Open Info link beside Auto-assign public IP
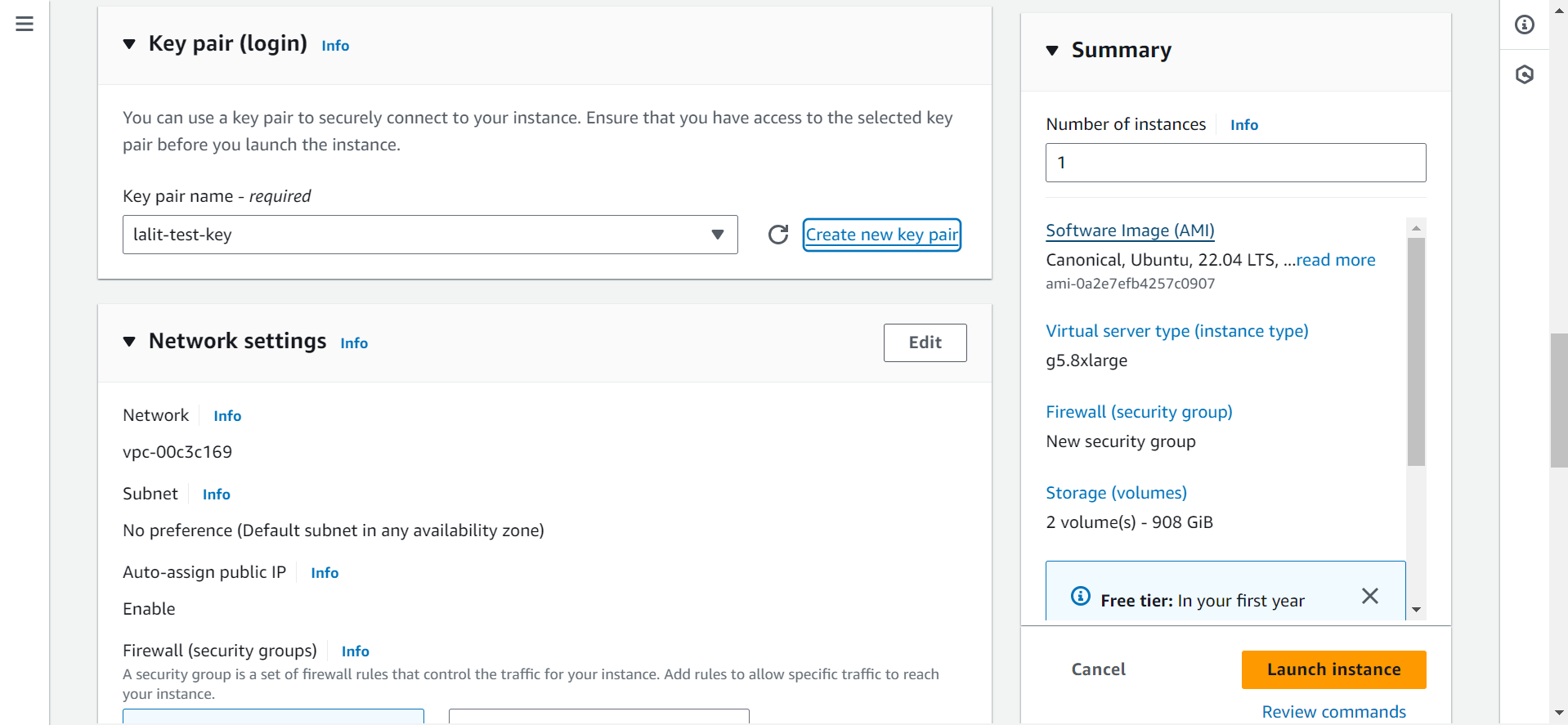The height and width of the screenshot is (725, 1568). tap(325, 573)
